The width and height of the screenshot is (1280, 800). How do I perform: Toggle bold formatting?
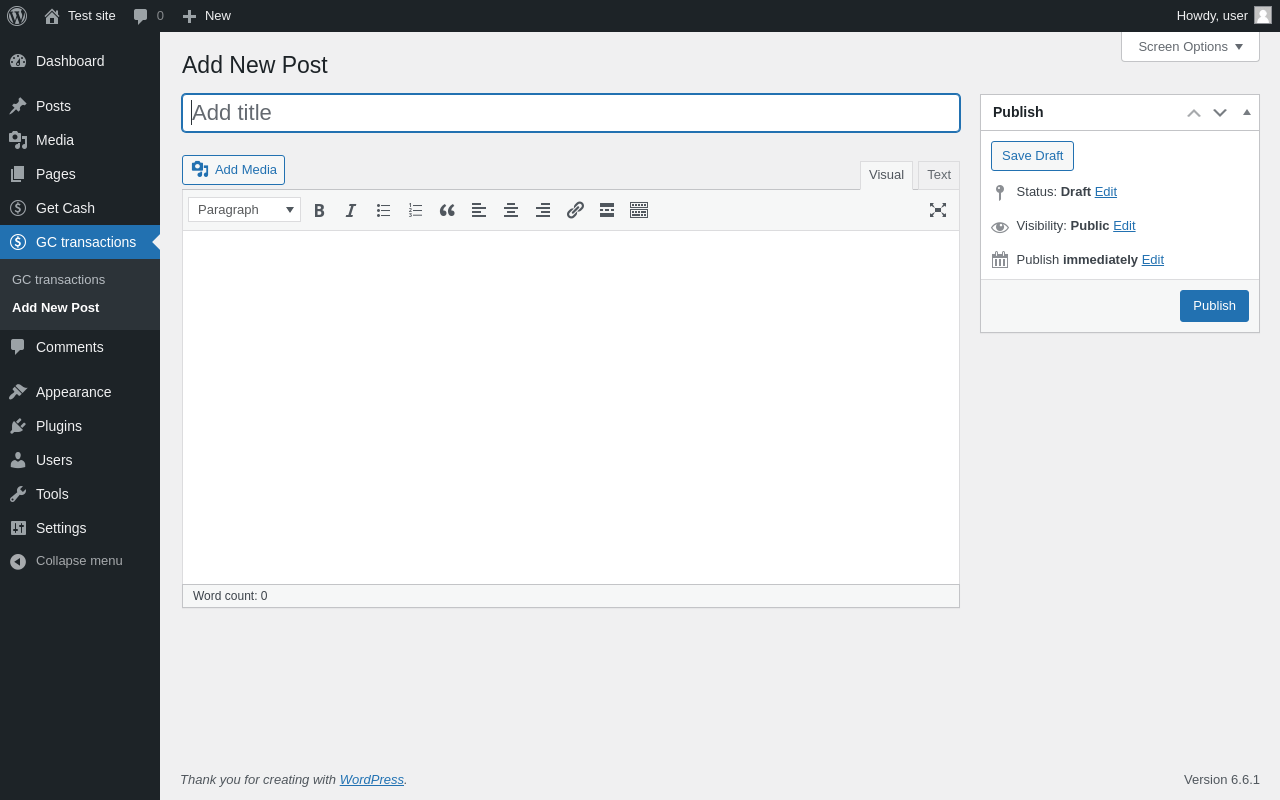click(x=319, y=210)
